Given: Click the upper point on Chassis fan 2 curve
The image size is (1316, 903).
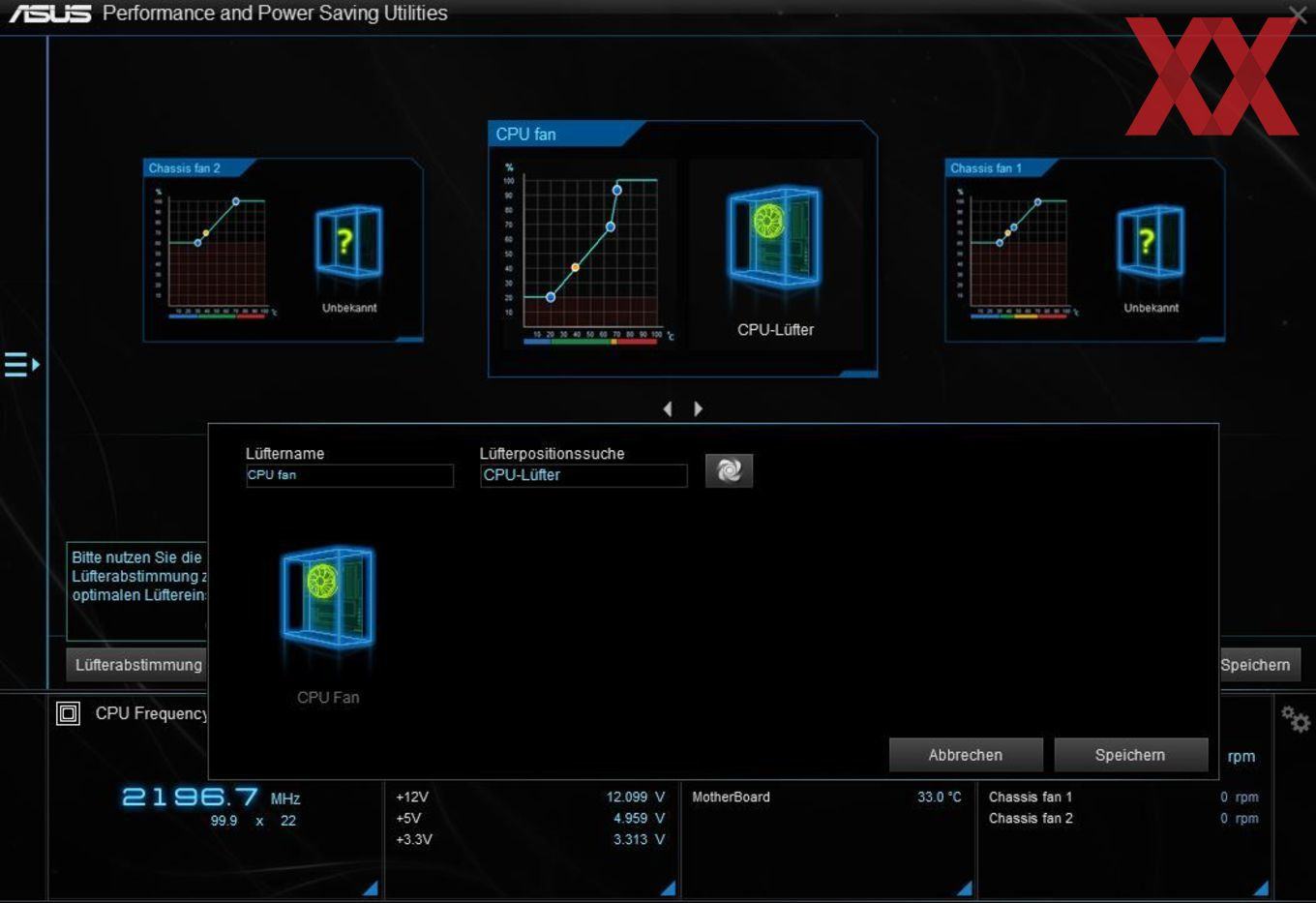Looking at the screenshot, I should pyautogui.click(x=236, y=201).
